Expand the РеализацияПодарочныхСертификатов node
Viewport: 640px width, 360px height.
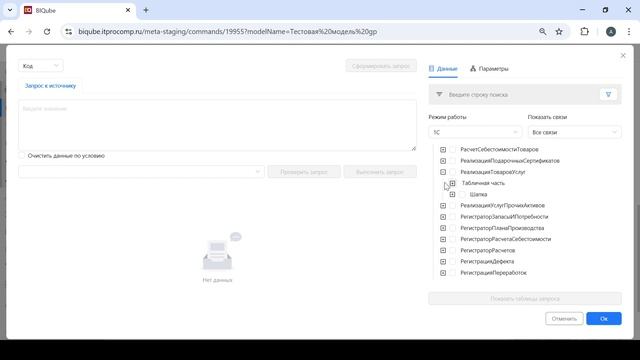click(443, 161)
